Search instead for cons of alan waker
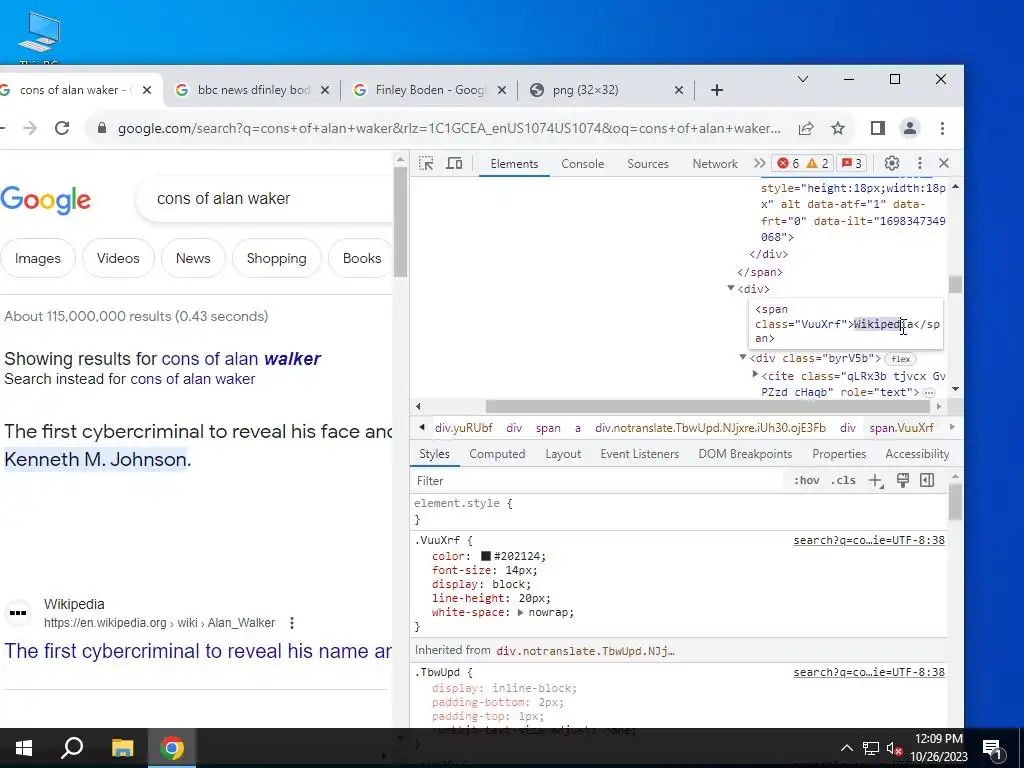The width and height of the screenshot is (1024, 768). (x=193, y=379)
